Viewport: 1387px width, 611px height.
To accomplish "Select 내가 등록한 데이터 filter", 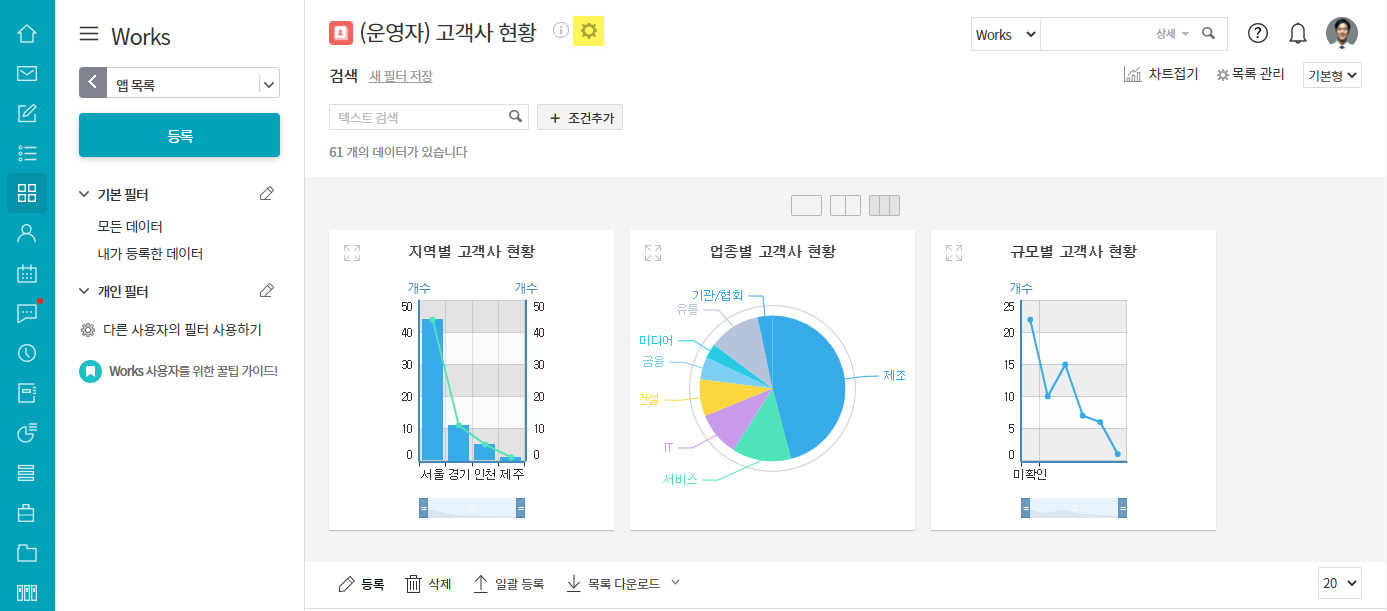I will click(150, 254).
